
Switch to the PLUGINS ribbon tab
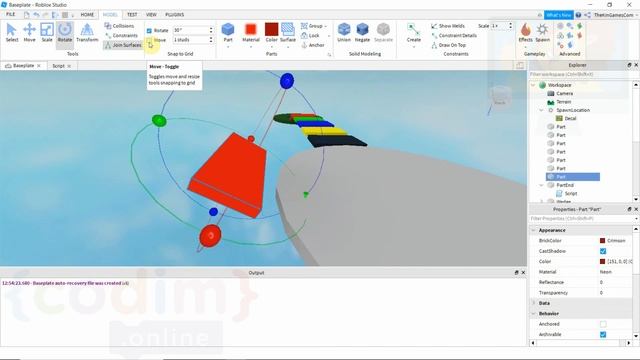(175, 15)
